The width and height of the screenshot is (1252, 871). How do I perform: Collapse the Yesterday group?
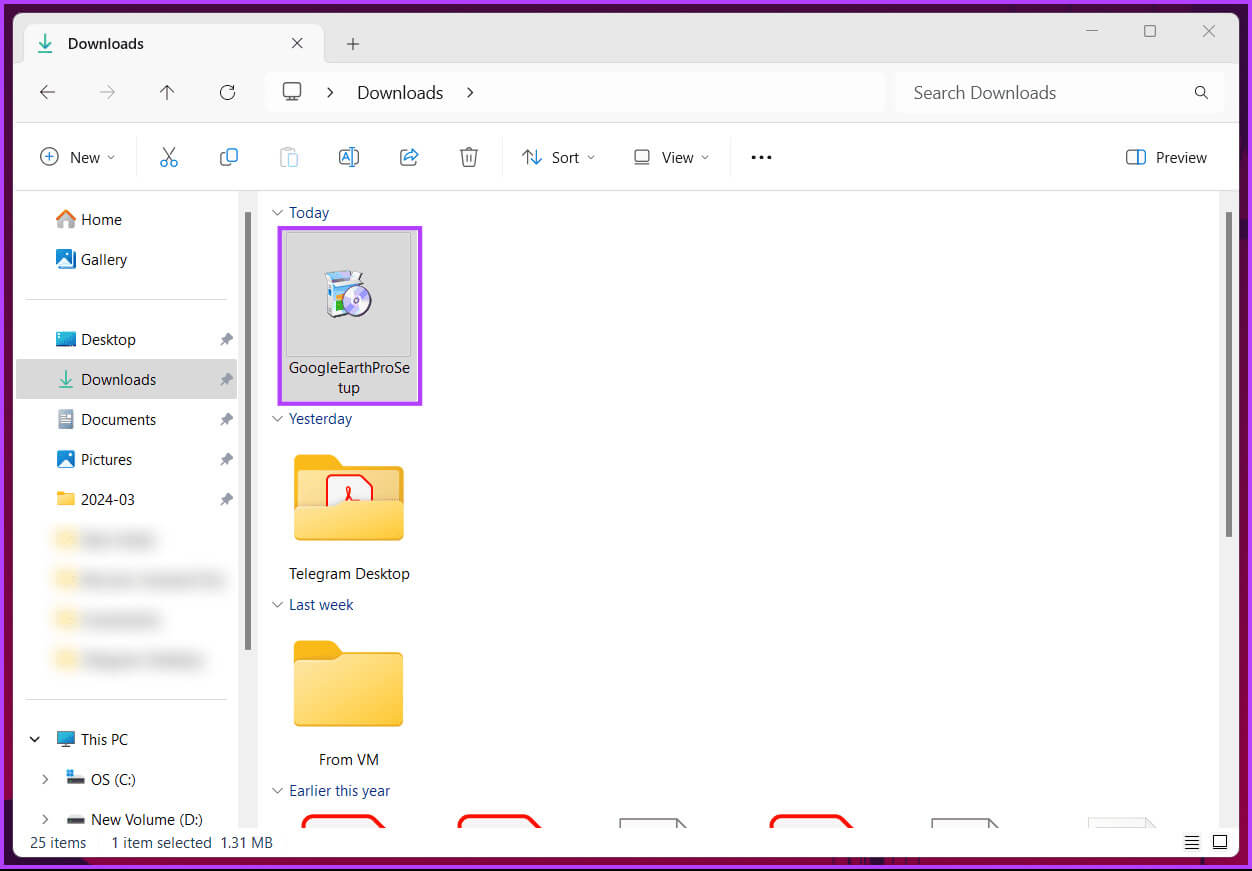coord(277,419)
